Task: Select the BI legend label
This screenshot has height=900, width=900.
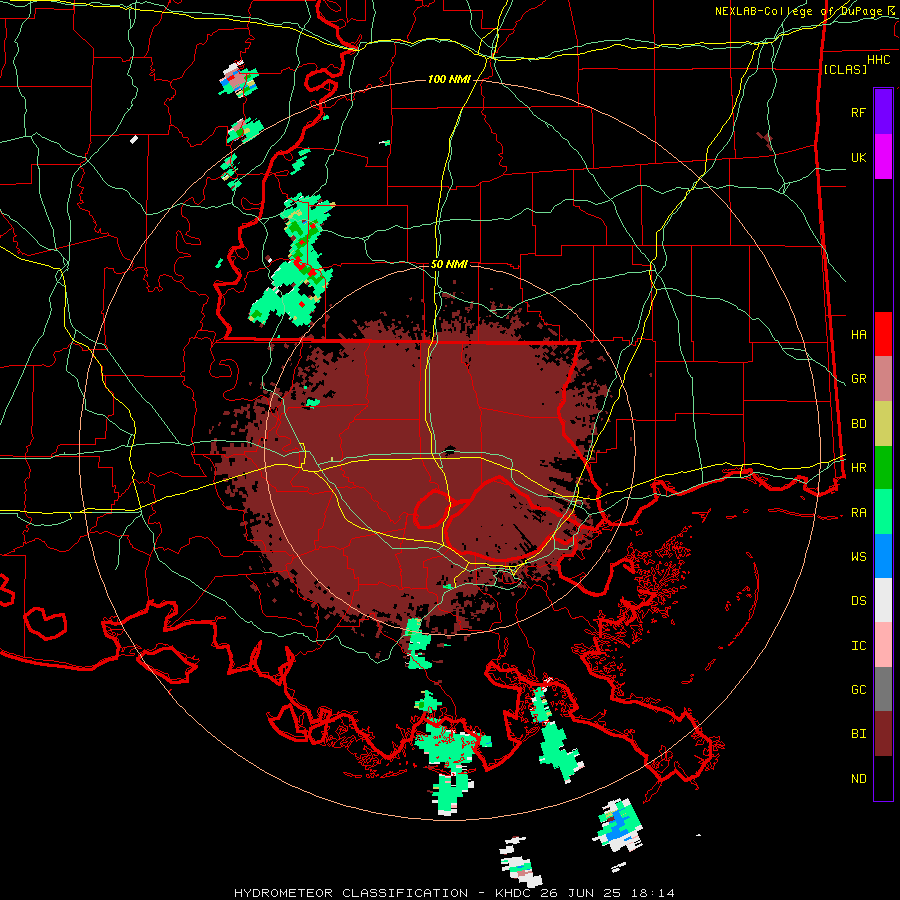Action: point(858,734)
